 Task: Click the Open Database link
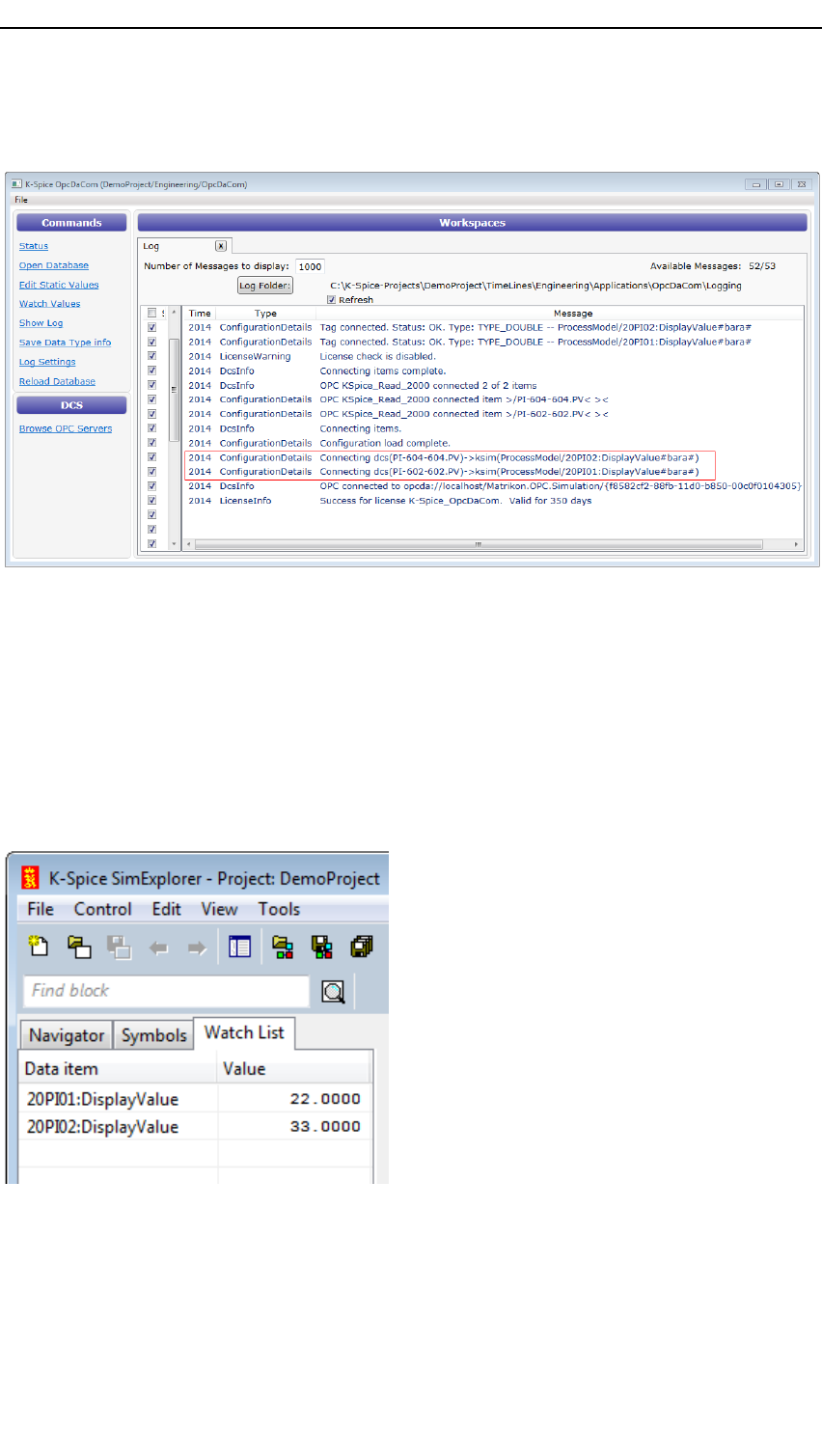(54, 265)
